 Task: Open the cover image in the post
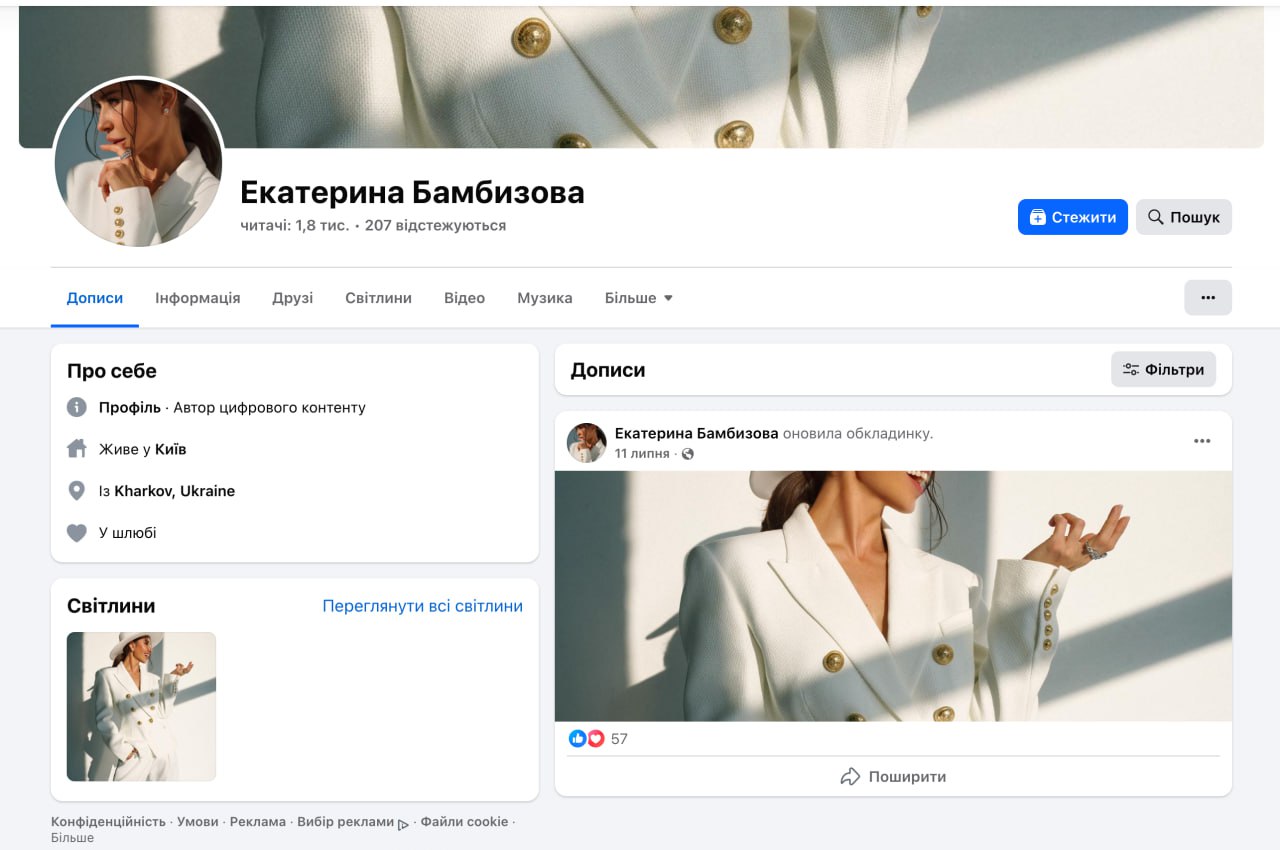pos(893,596)
